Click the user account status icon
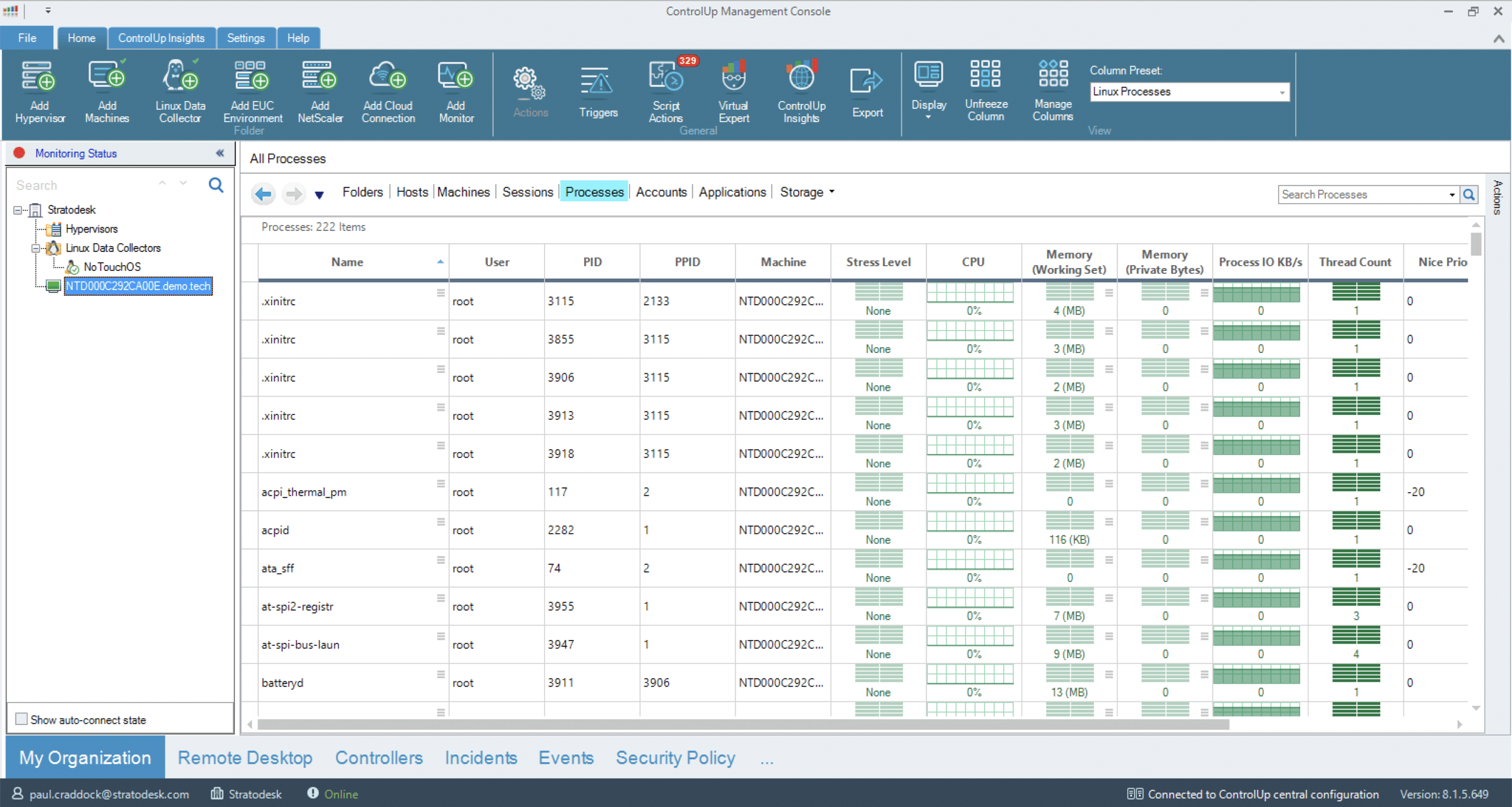 coord(18,793)
